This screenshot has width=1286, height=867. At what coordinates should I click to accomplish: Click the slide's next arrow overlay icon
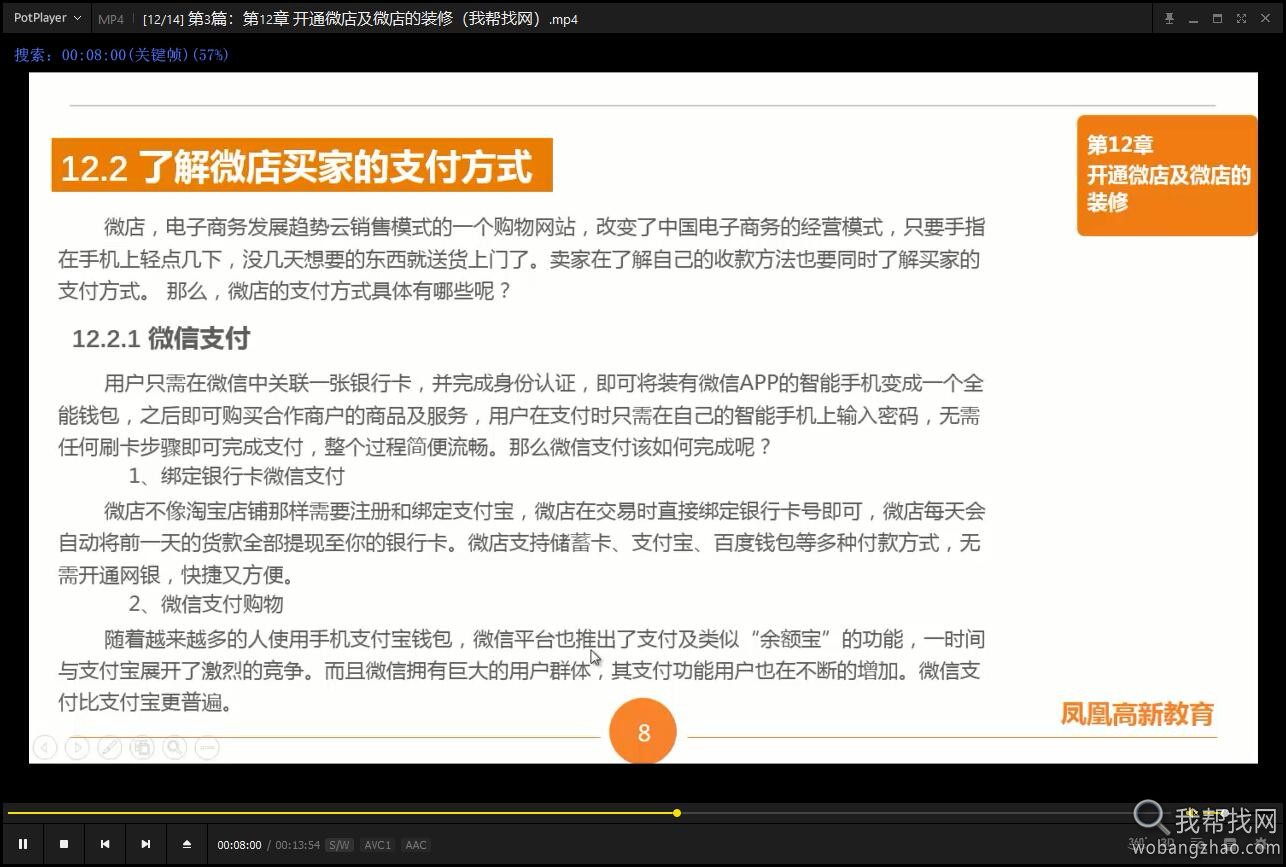(x=77, y=747)
